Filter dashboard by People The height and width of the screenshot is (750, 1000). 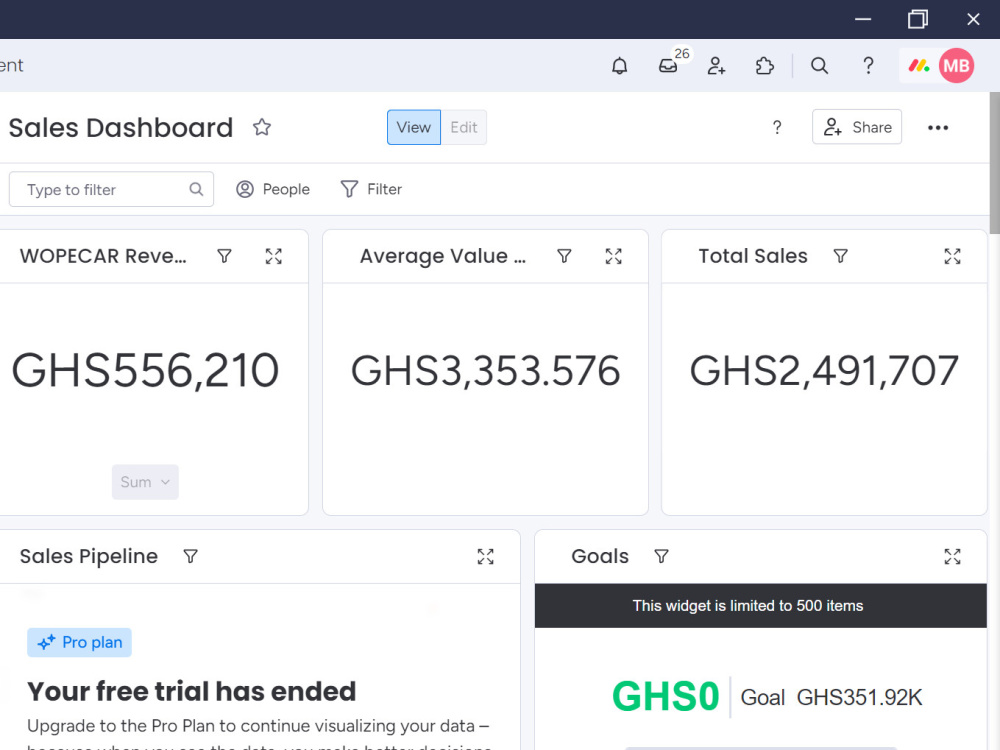tap(273, 189)
